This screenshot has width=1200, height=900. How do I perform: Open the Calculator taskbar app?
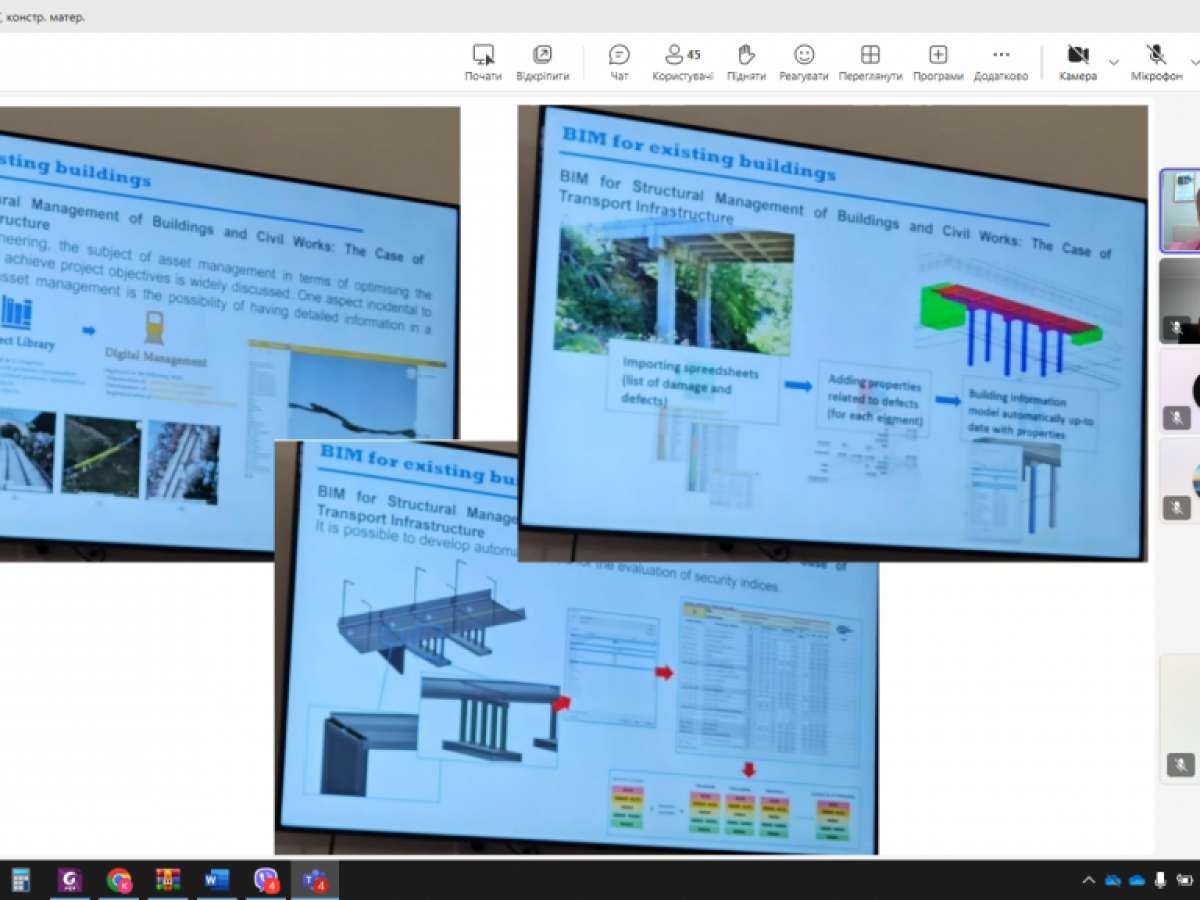click(20, 880)
